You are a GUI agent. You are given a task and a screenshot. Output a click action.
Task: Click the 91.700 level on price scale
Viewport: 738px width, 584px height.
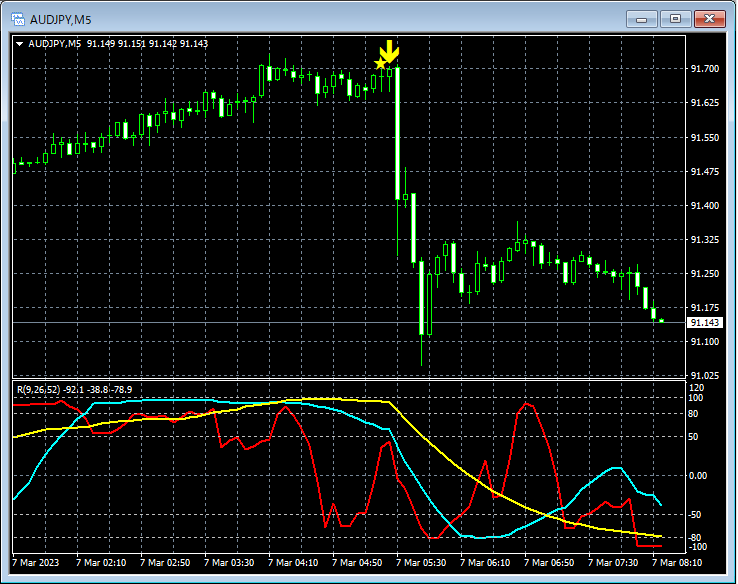coord(705,69)
